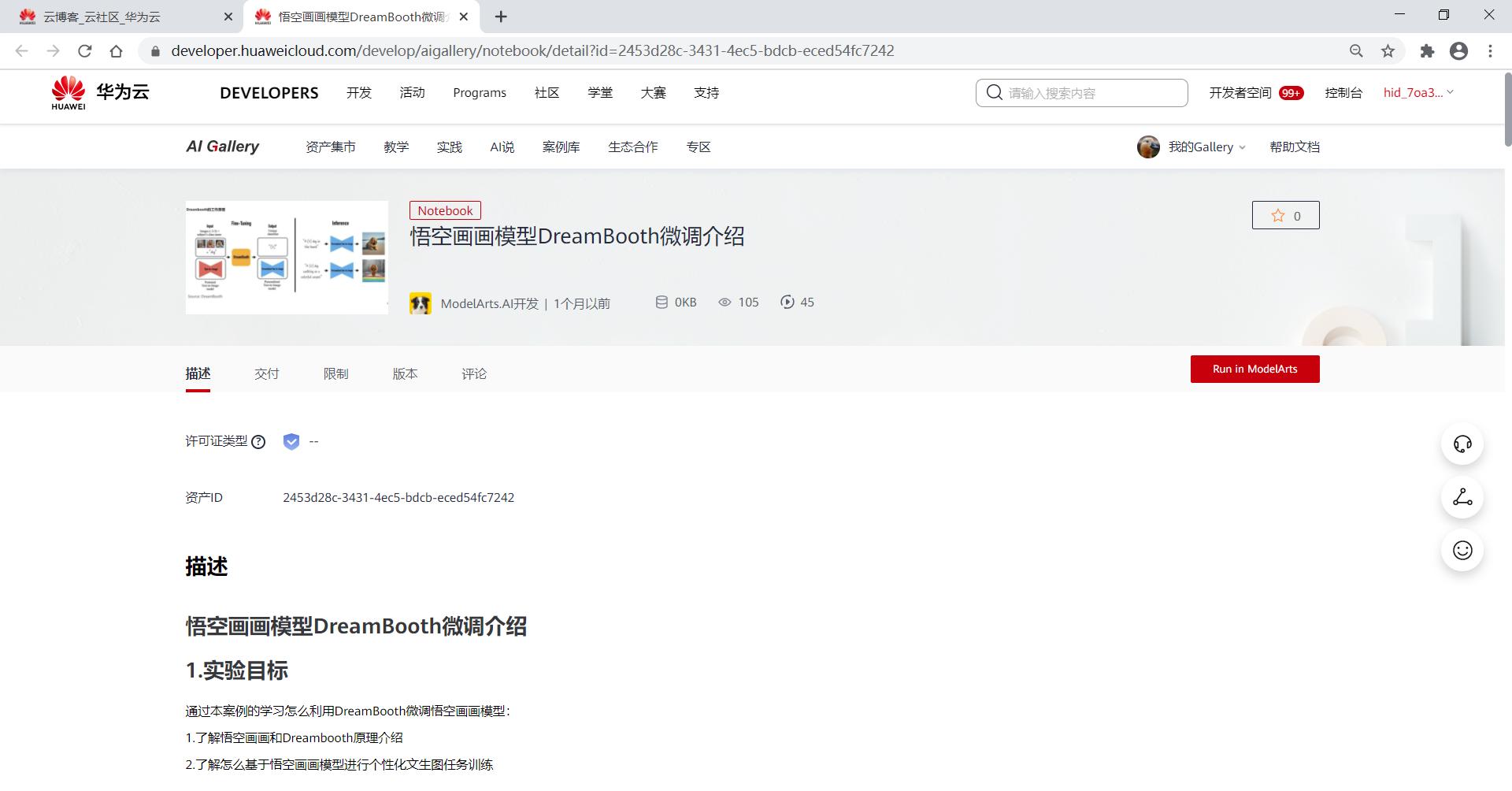The height and width of the screenshot is (791, 1512).
Task: Click the search magnifier icon in site search
Action: tap(994, 92)
